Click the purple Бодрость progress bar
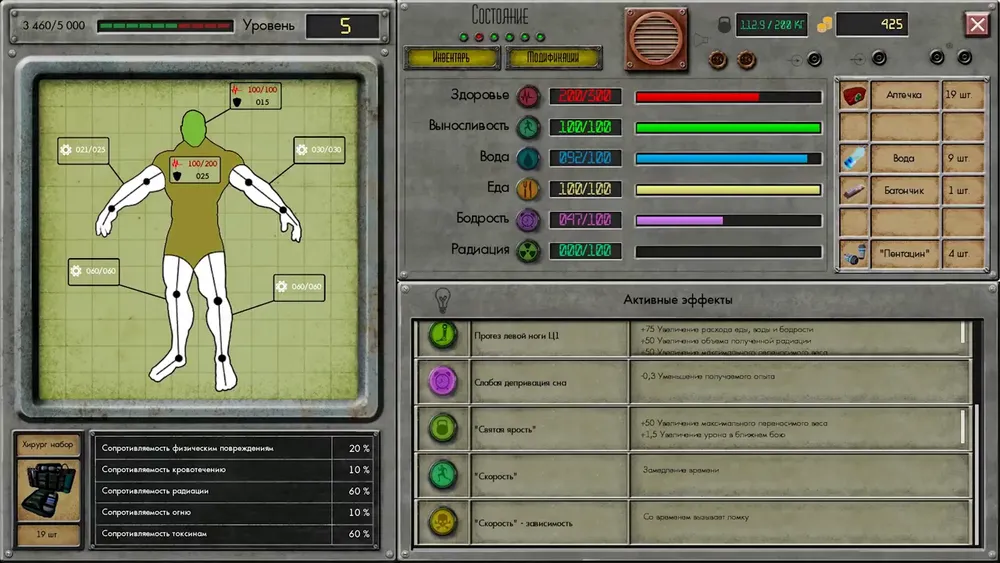 [x=728, y=221]
